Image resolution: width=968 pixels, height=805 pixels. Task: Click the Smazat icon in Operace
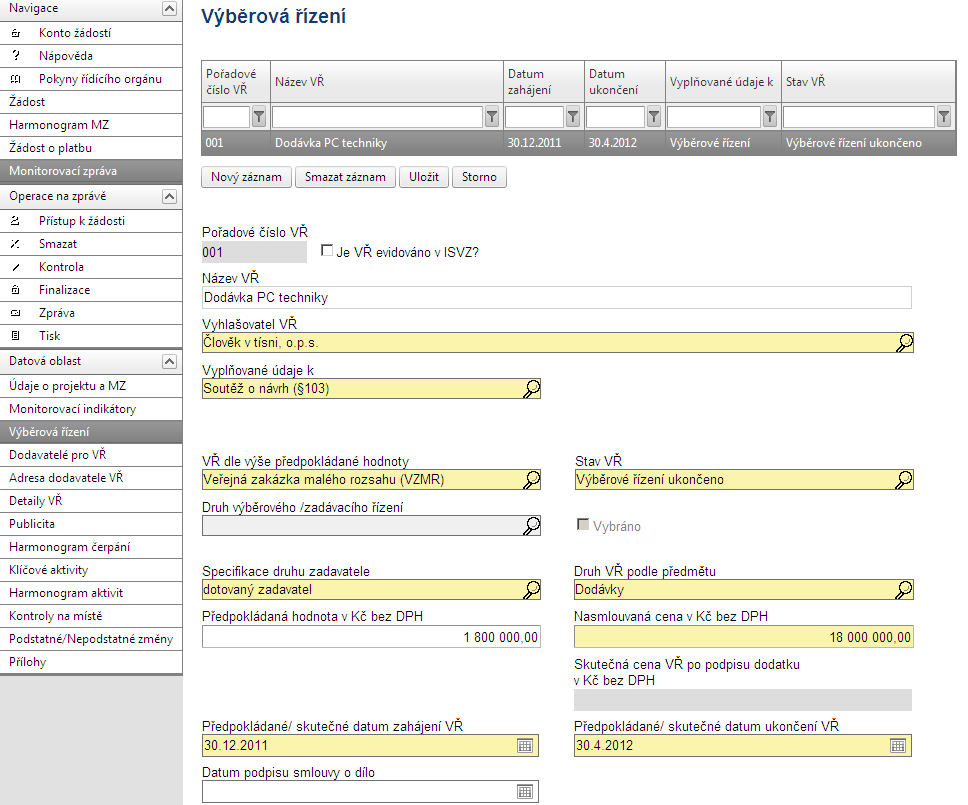tap(16, 244)
